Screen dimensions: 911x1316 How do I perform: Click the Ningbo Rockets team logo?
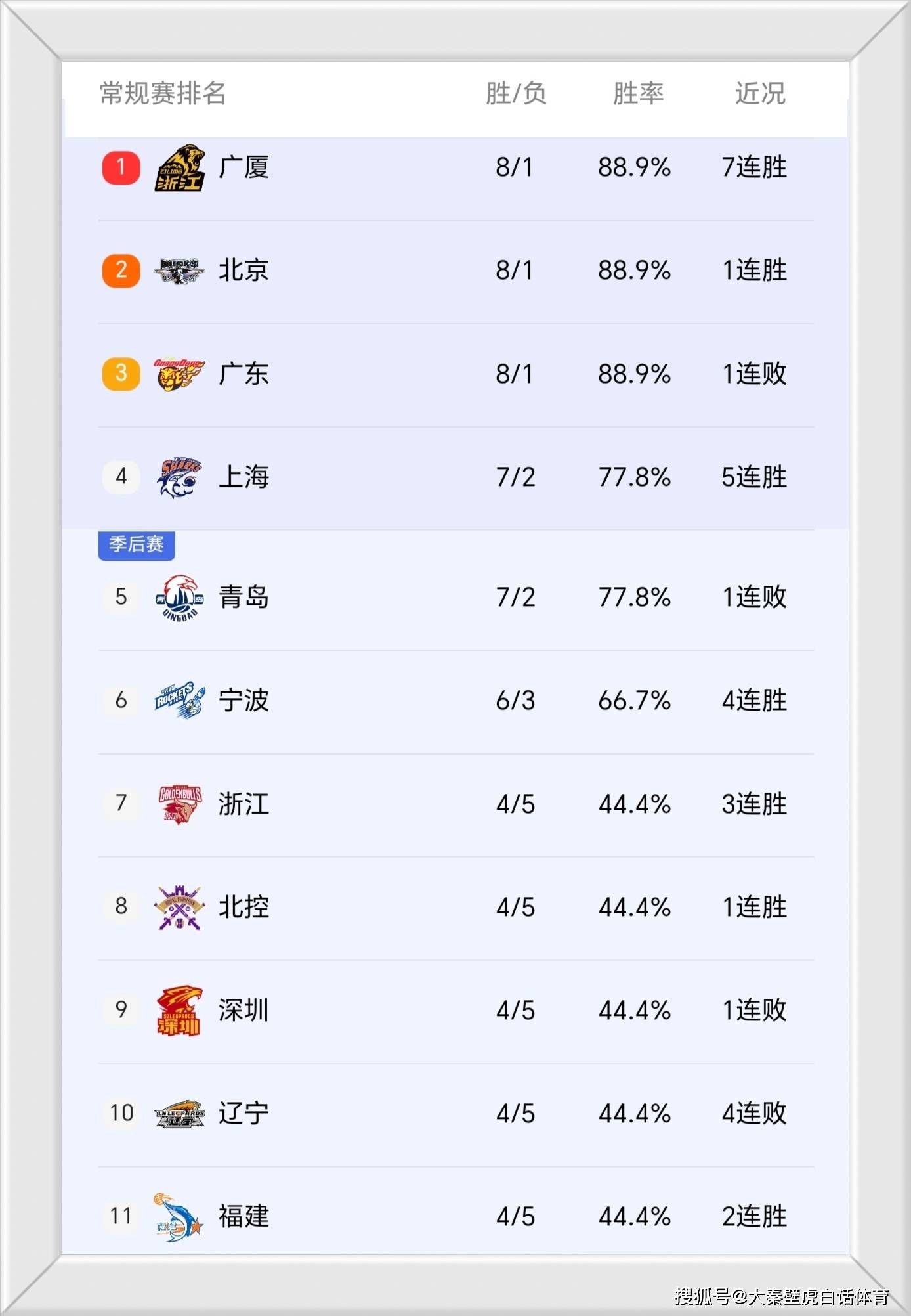click(x=179, y=700)
